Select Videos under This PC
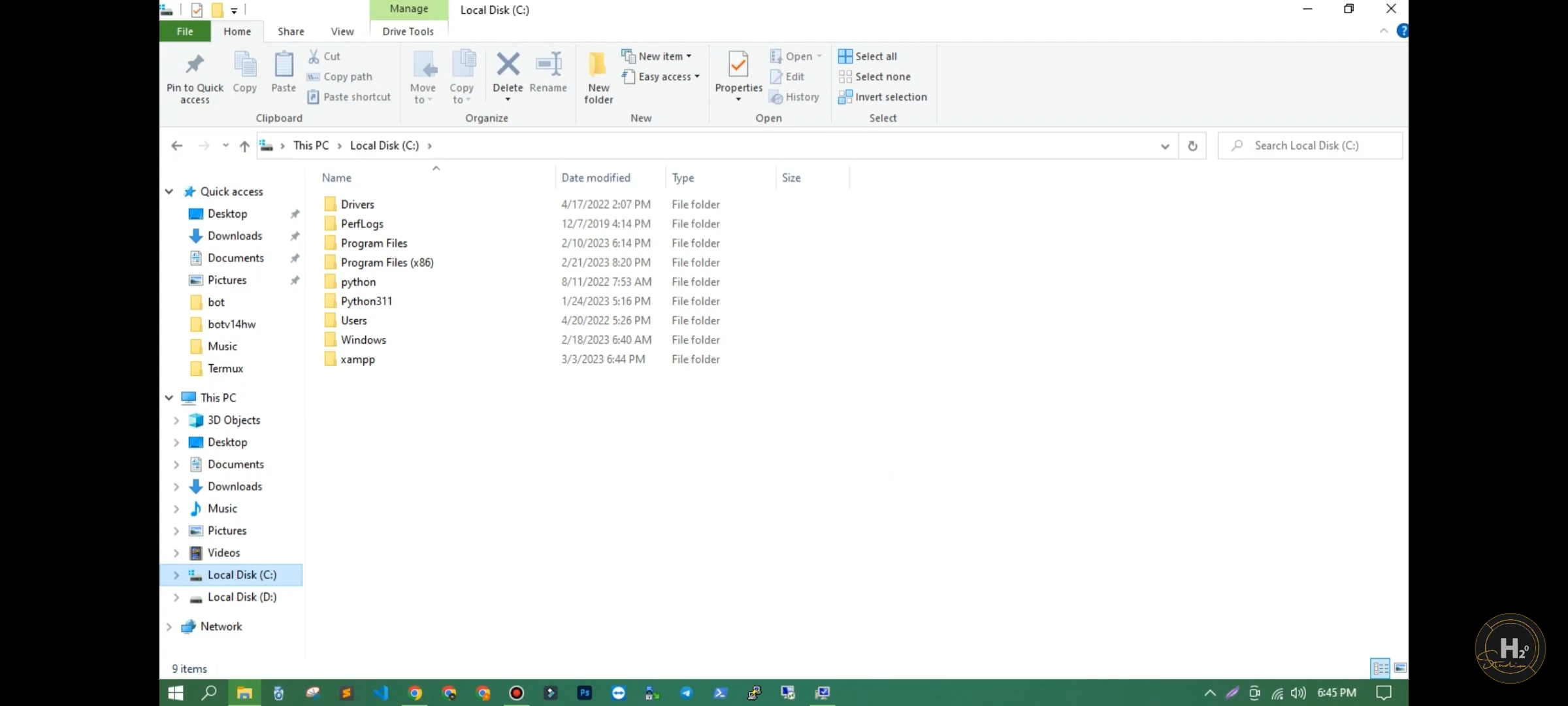The height and width of the screenshot is (706, 1568). point(223,553)
